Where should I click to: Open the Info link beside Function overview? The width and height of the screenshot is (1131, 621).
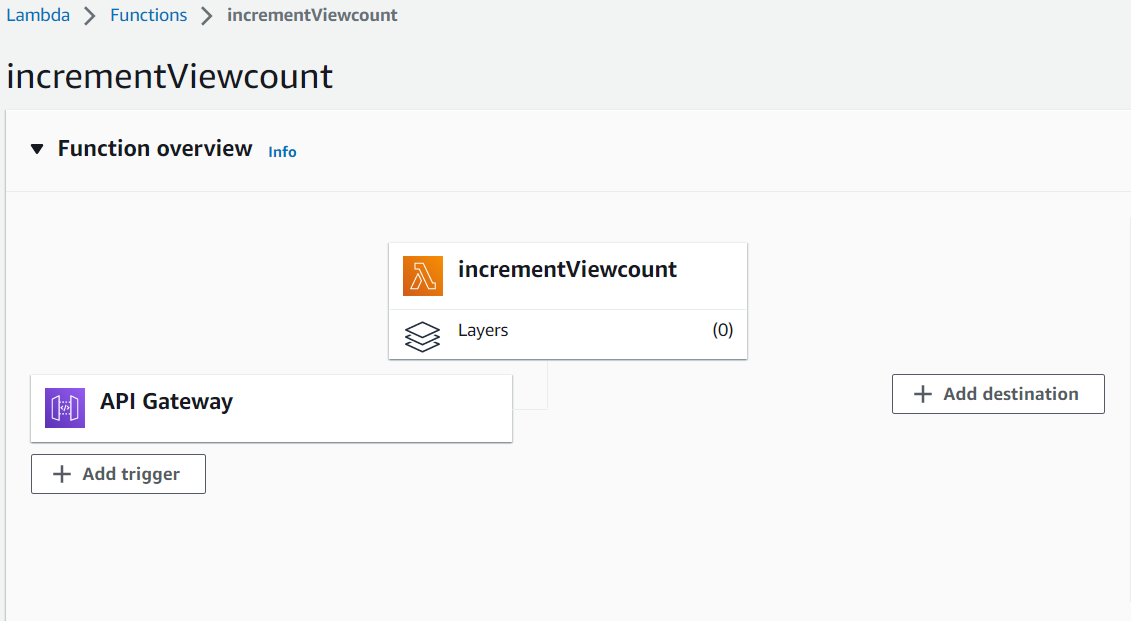[x=282, y=151]
